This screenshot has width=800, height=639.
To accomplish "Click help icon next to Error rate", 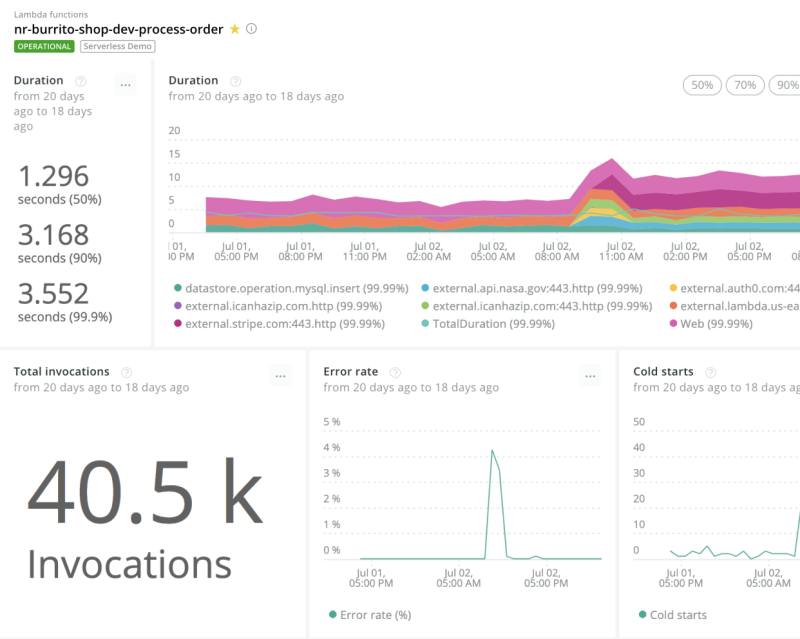I will tap(395, 372).
